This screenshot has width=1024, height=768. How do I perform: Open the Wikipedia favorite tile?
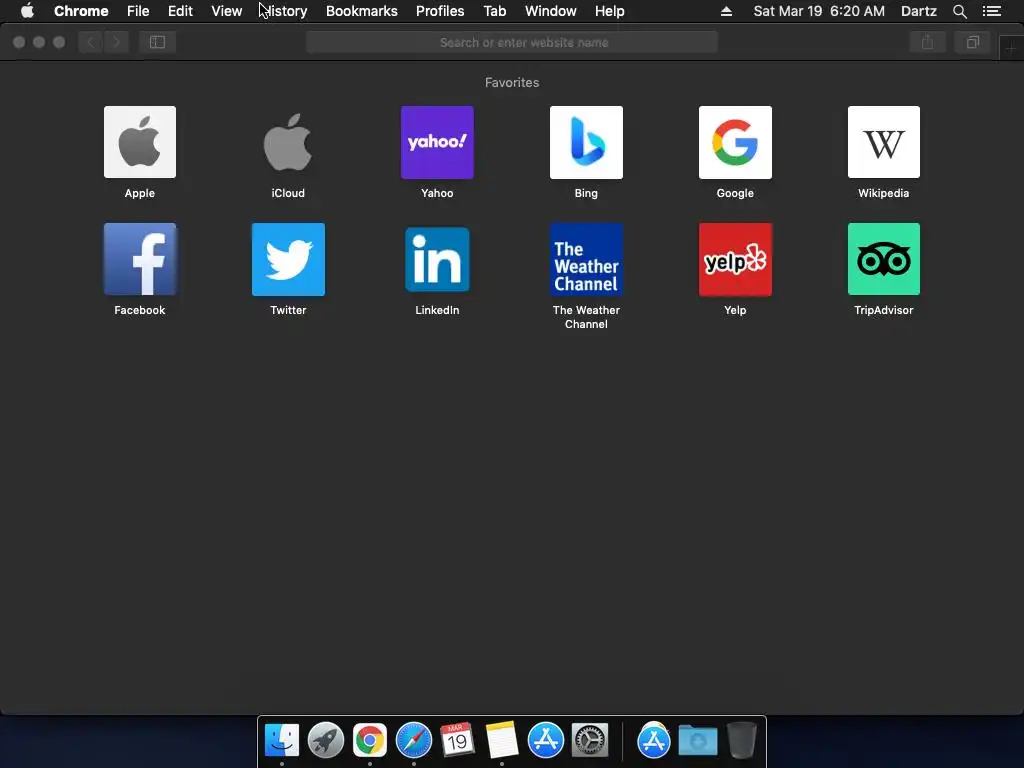(884, 142)
